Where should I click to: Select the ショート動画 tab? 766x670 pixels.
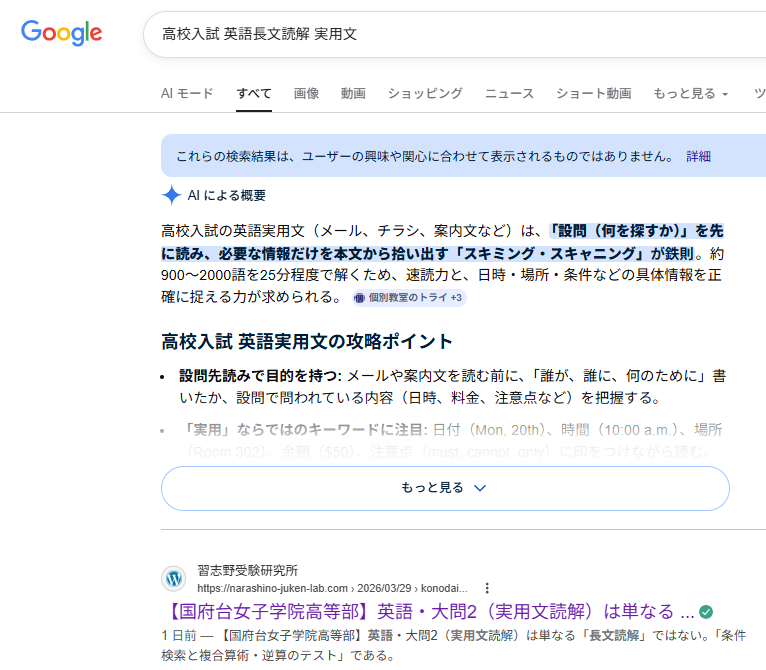tap(593, 94)
